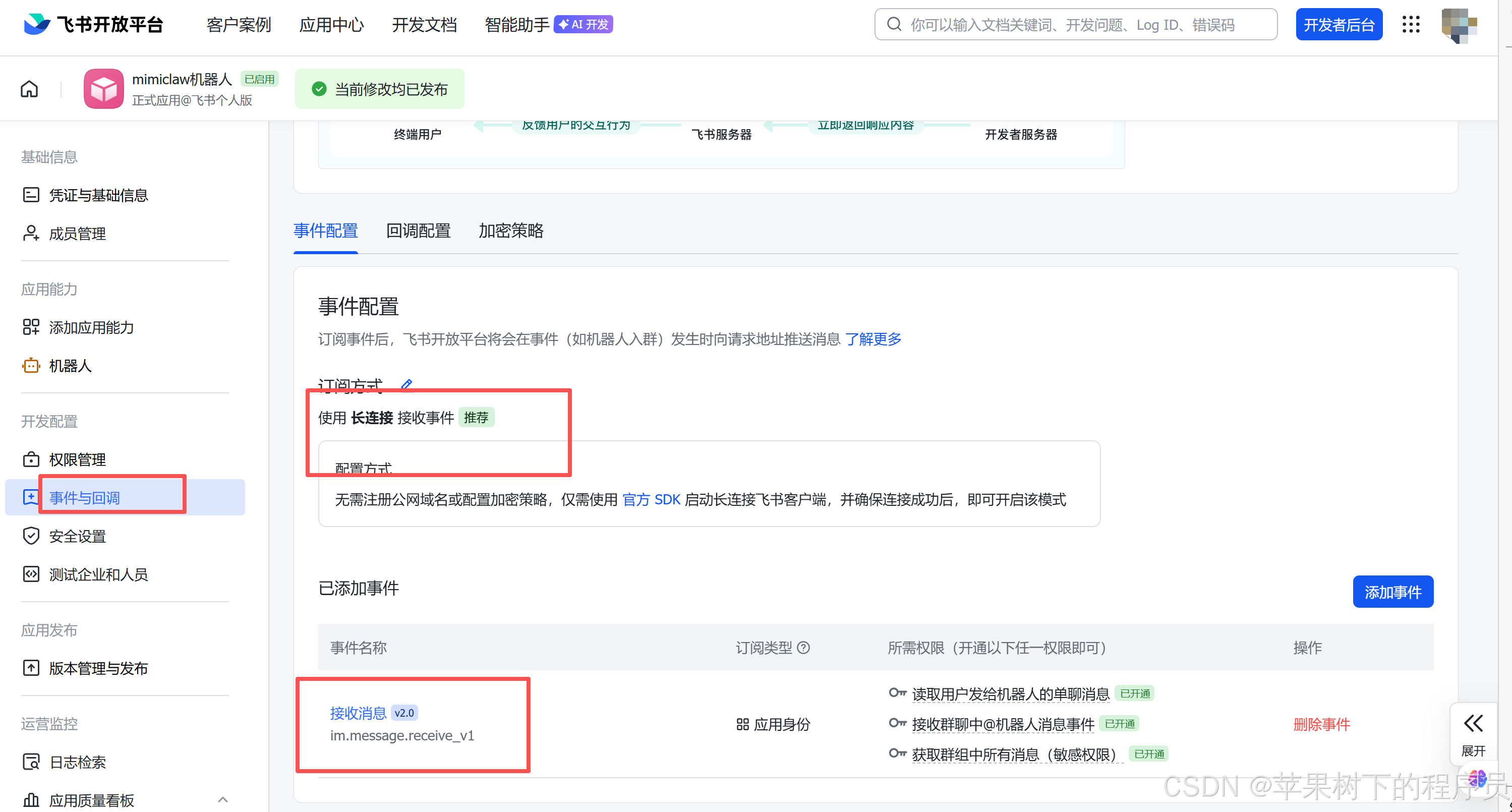Open 机器人 in the sidebar
Viewport: 1512px width, 812px height.
coord(71,366)
